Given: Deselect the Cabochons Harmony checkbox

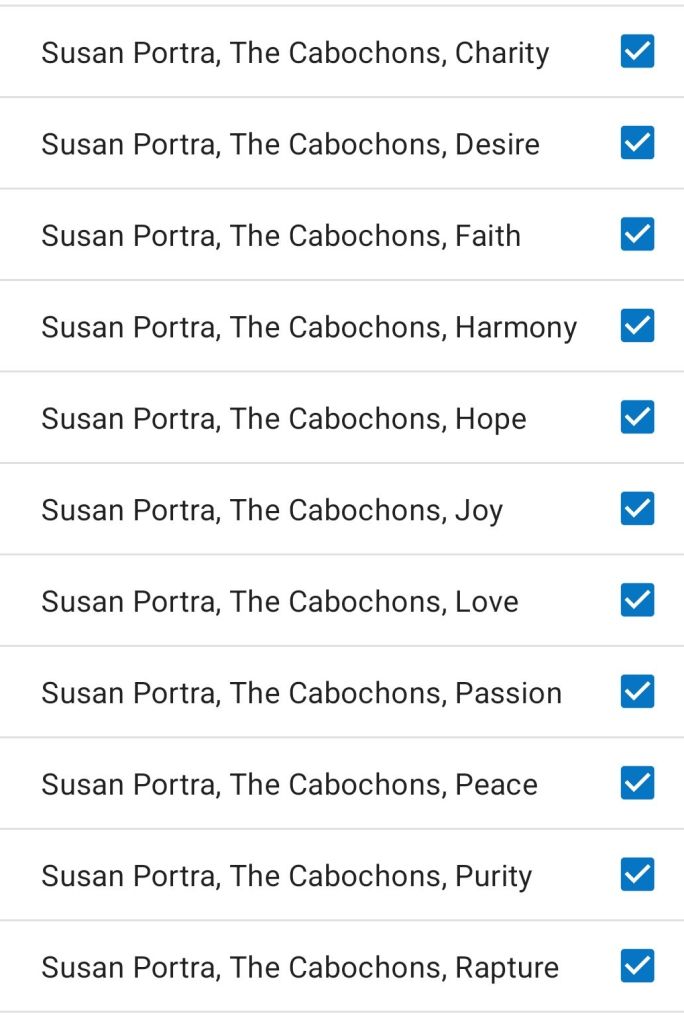Looking at the screenshot, I should click(637, 326).
